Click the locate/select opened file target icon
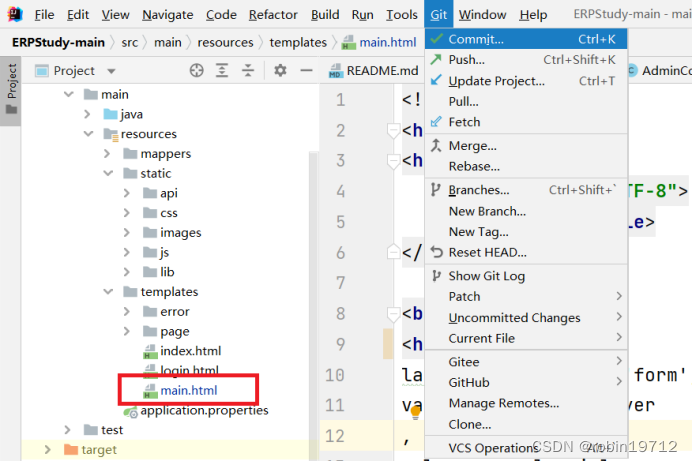 [196, 70]
